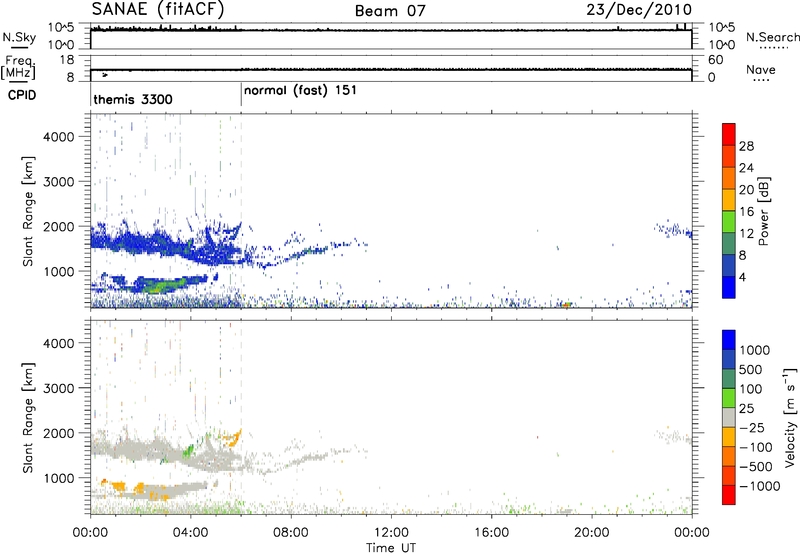The height and width of the screenshot is (554, 800).
Task: Pick the teal Power segment between 8 and 12
Action: coord(729,243)
